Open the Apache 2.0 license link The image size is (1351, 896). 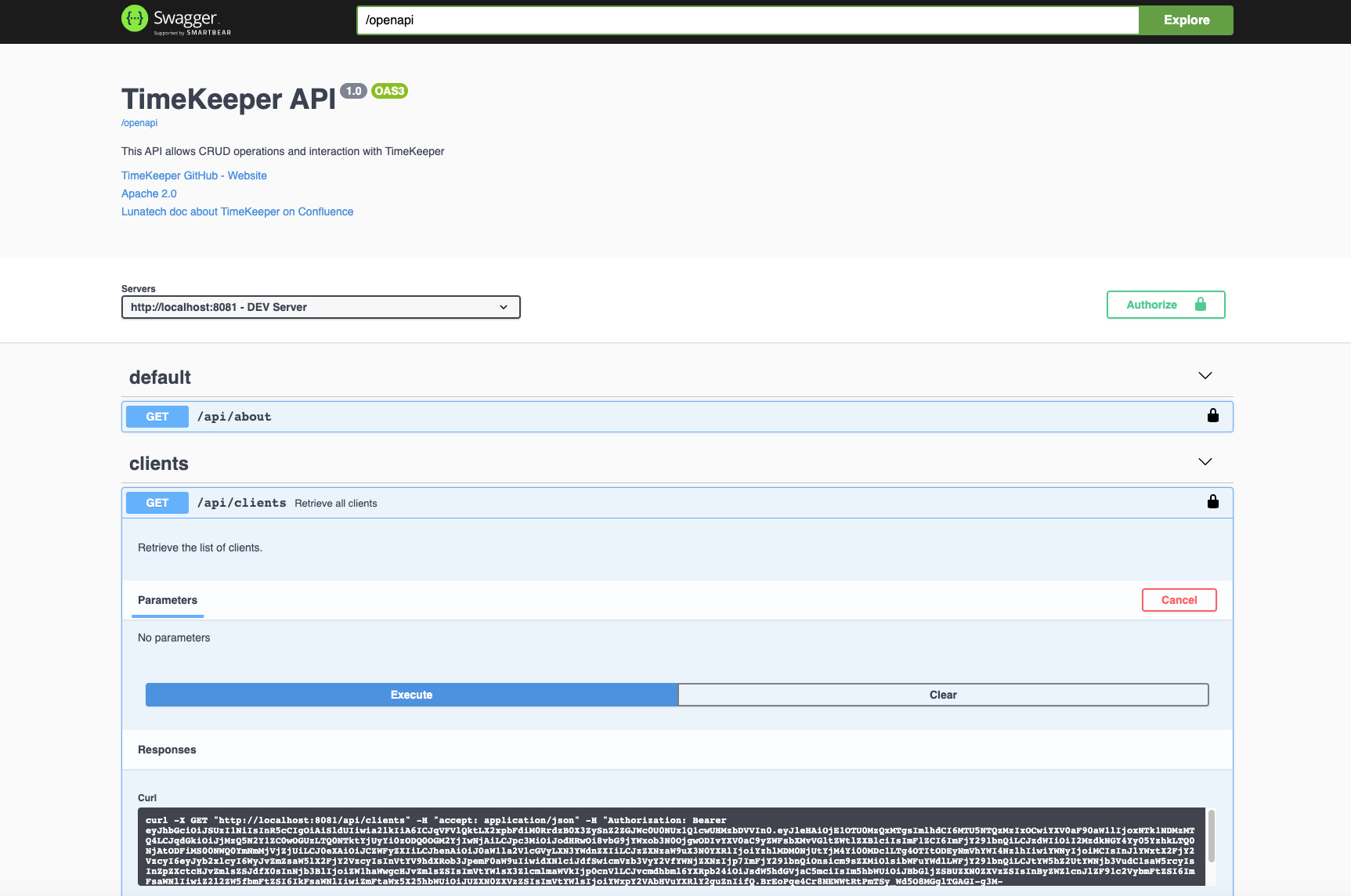click(x=149, y=193)
